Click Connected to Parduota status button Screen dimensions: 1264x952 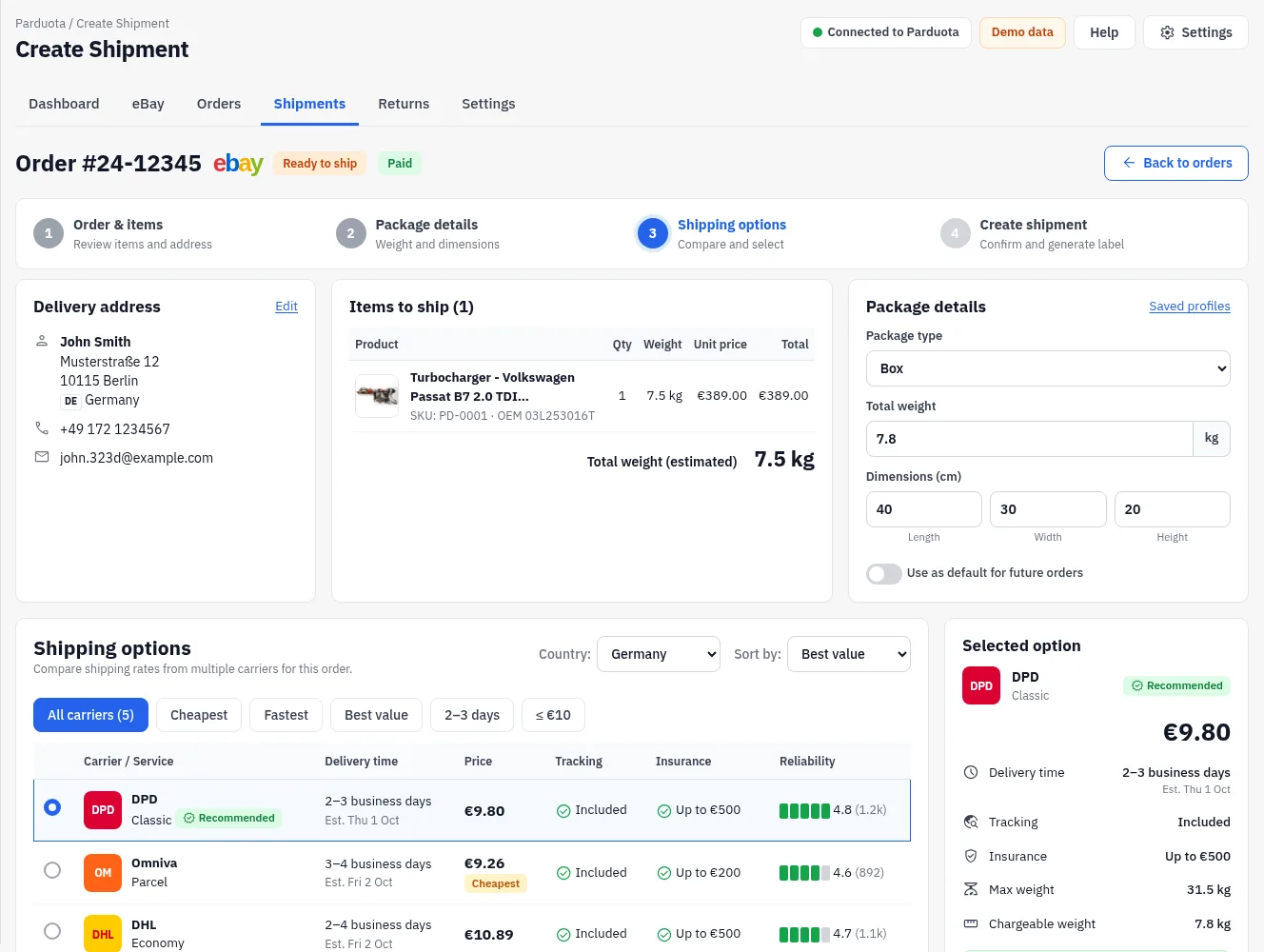(886, 32)
